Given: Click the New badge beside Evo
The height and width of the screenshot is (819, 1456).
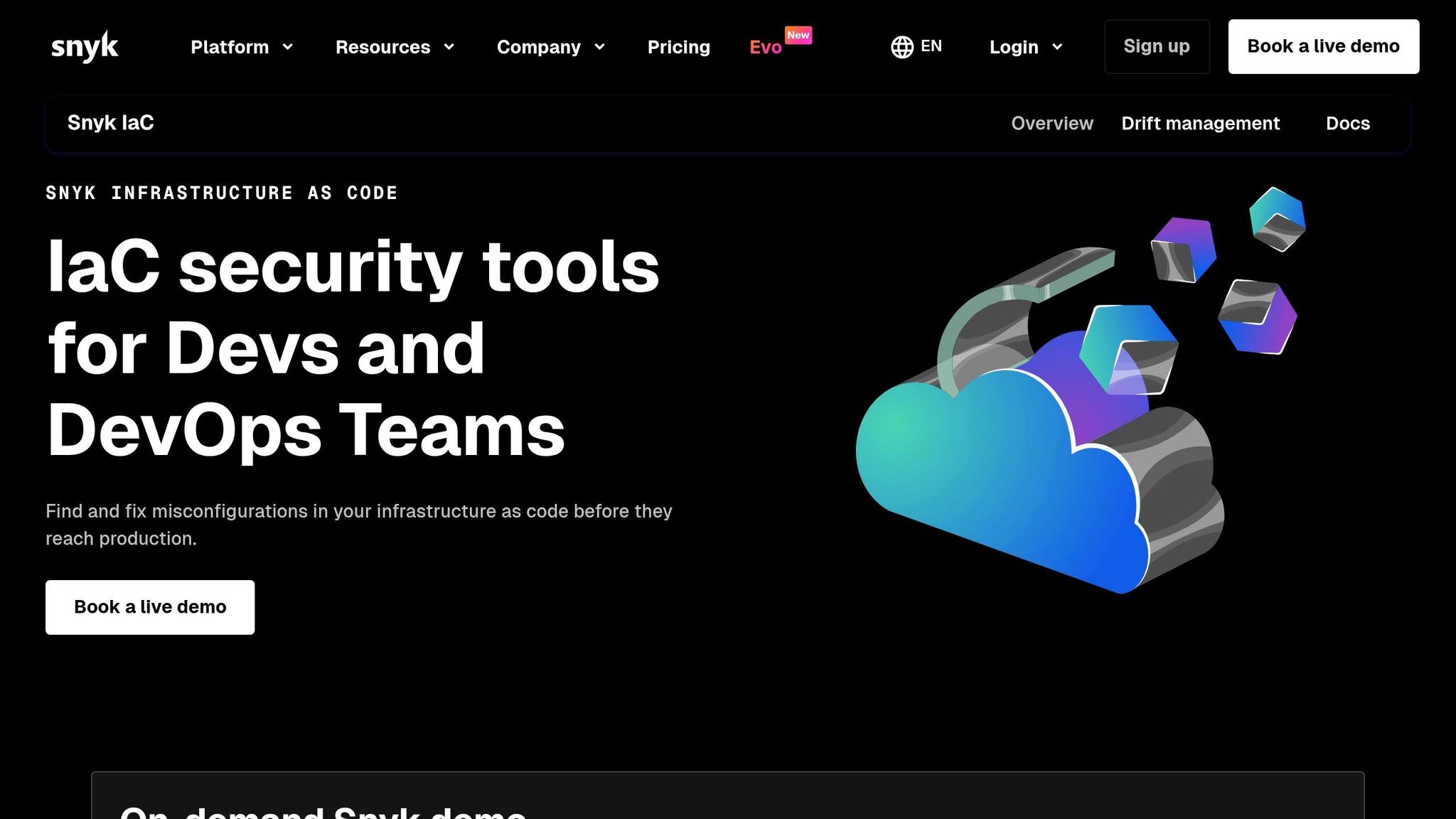Looking at the screenshot, I should 798,35.
